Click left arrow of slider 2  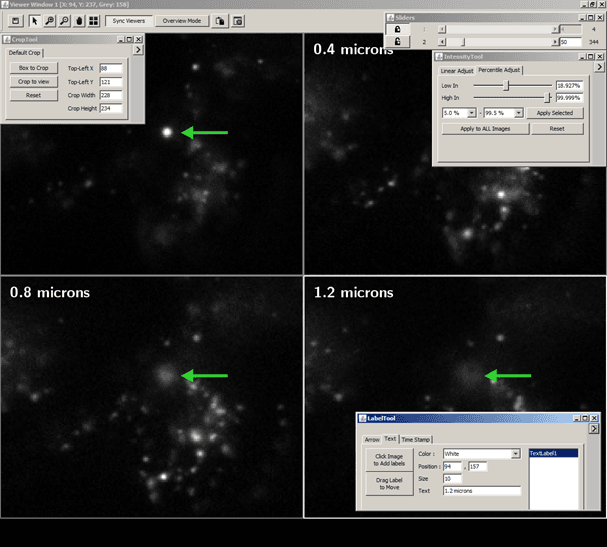click(442, 42)
